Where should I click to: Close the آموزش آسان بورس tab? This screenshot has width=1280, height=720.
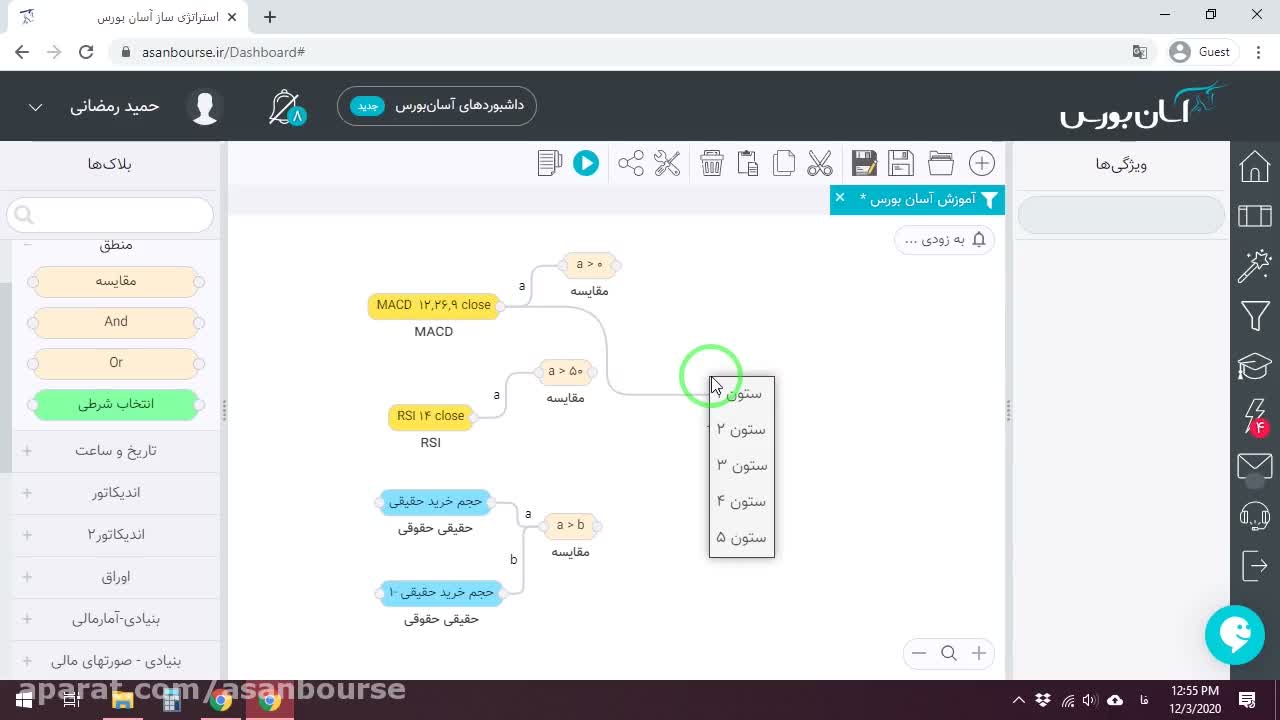click(840, 198)
